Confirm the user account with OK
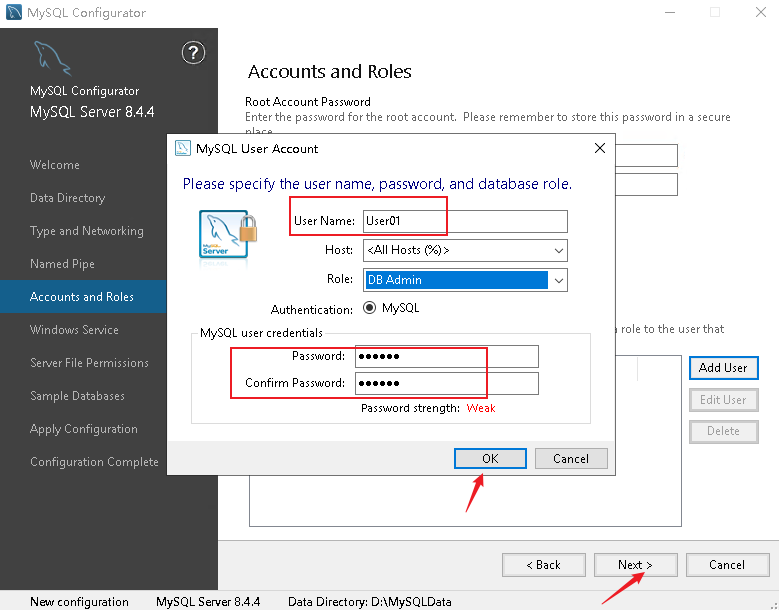Image resolution: width=779 pixels, height=610 pixels. tap(490, 458)
